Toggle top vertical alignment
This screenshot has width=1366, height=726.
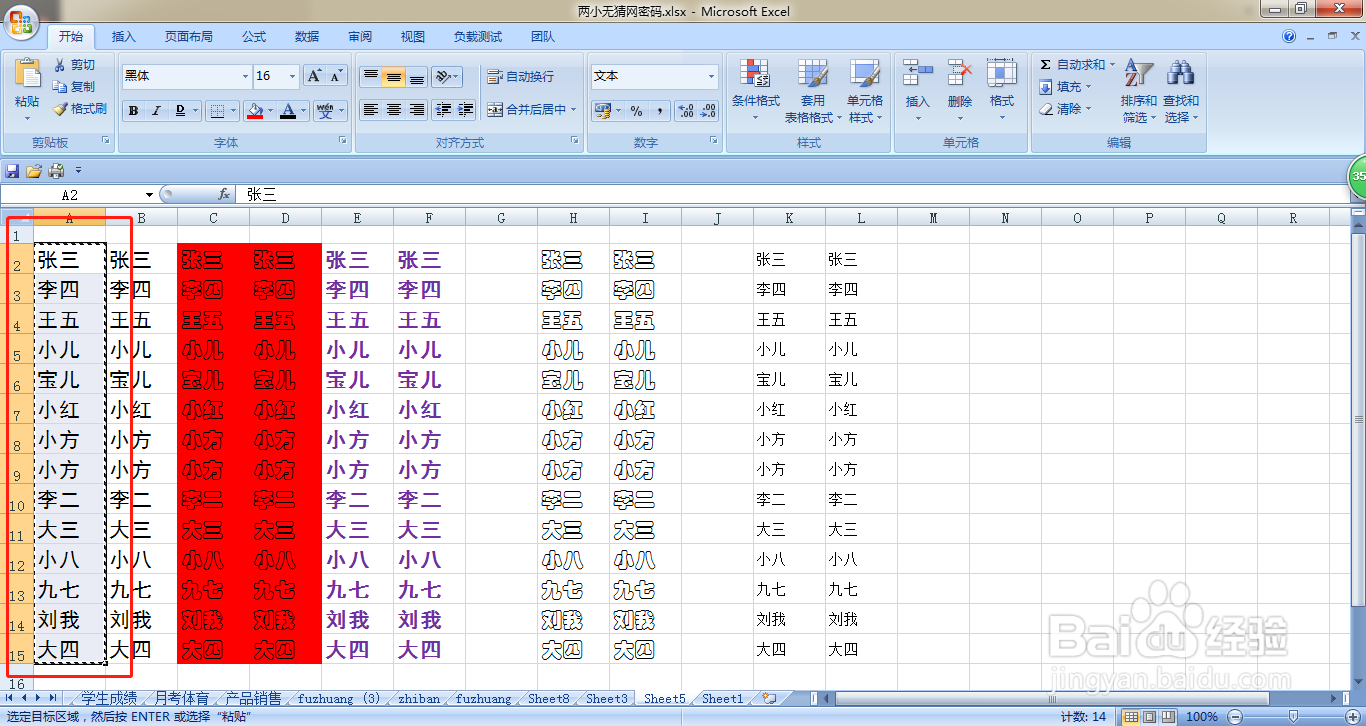pyautogui.click(x=370, y=76)
